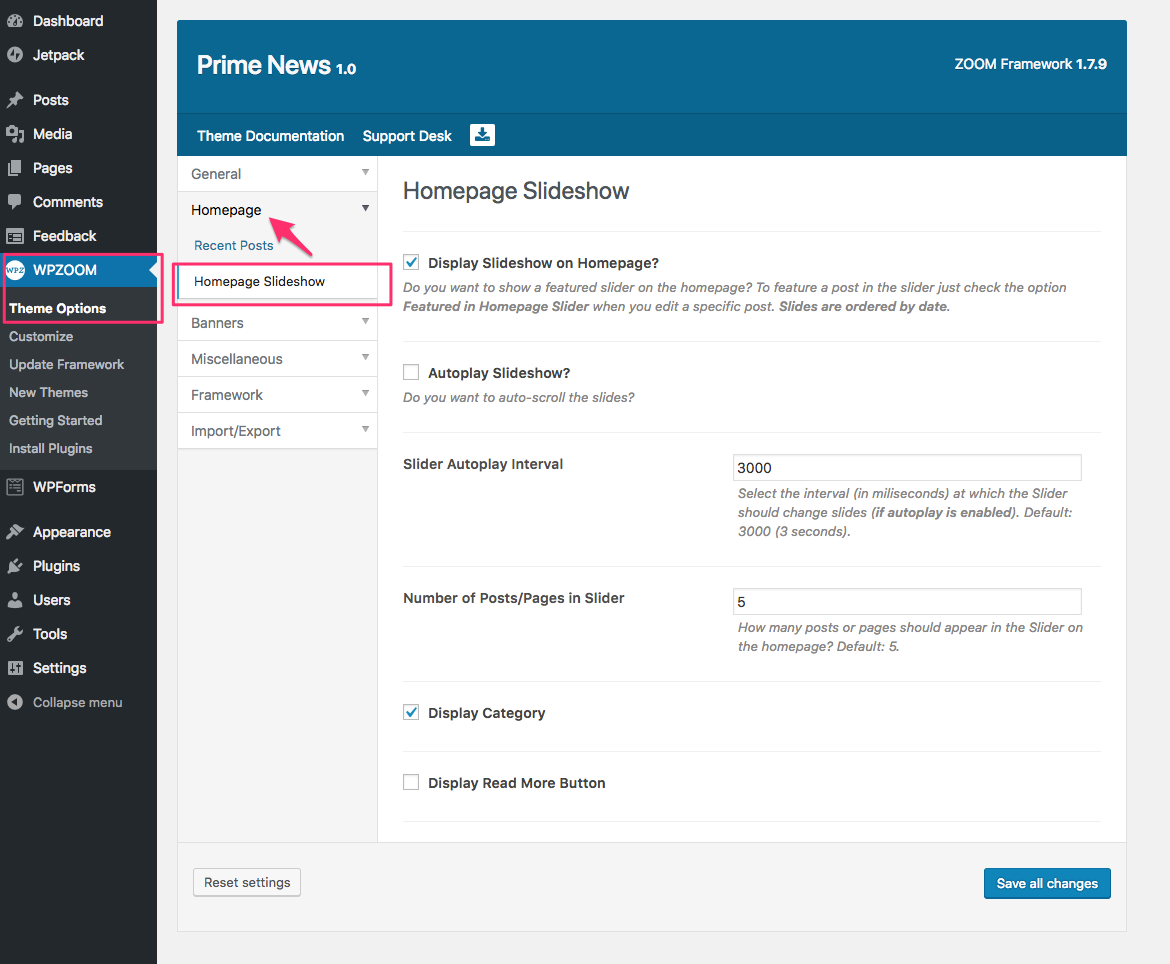Check the Display Read More Button box
The image size is (1170, 964).
point(411,783)
